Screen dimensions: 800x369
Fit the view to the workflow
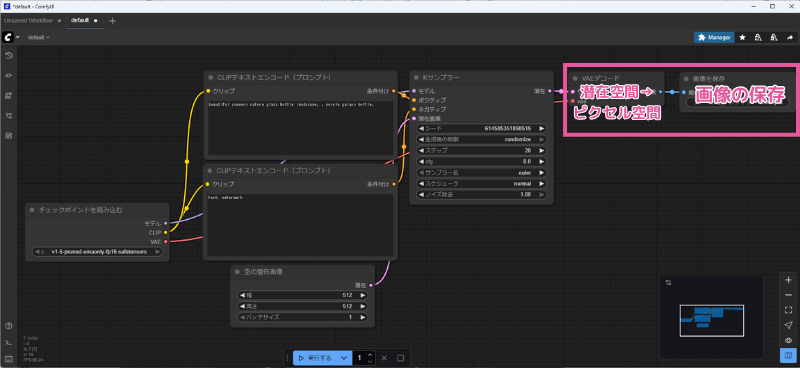point(788,310)
